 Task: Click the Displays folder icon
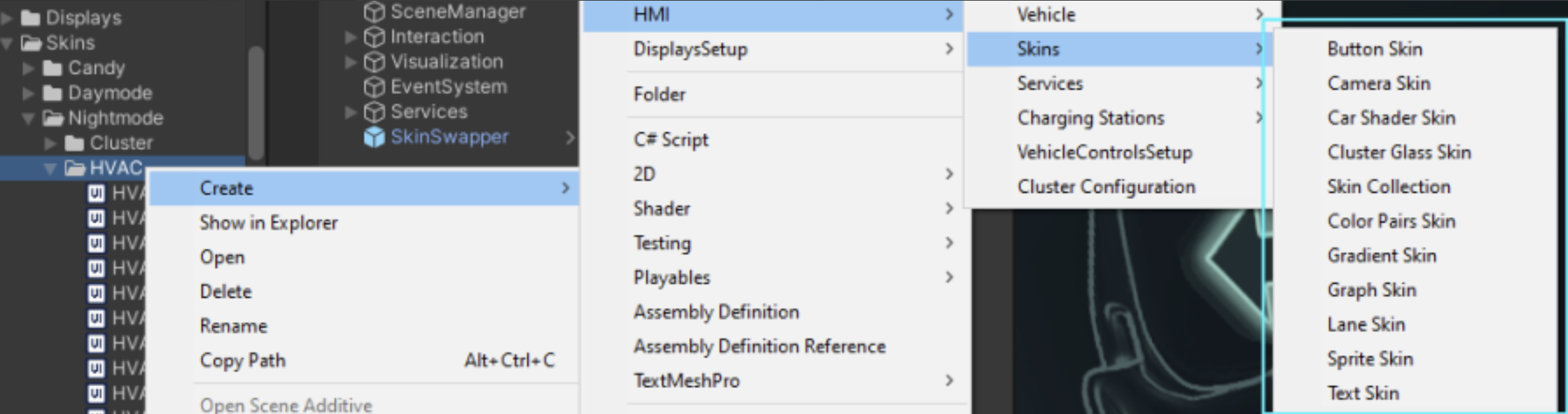tap(30, 18)
